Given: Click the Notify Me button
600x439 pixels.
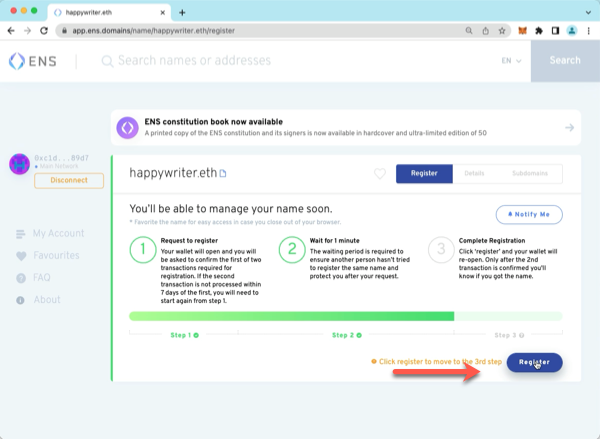Looking at the screenshot, I should [x=529, y=214].
